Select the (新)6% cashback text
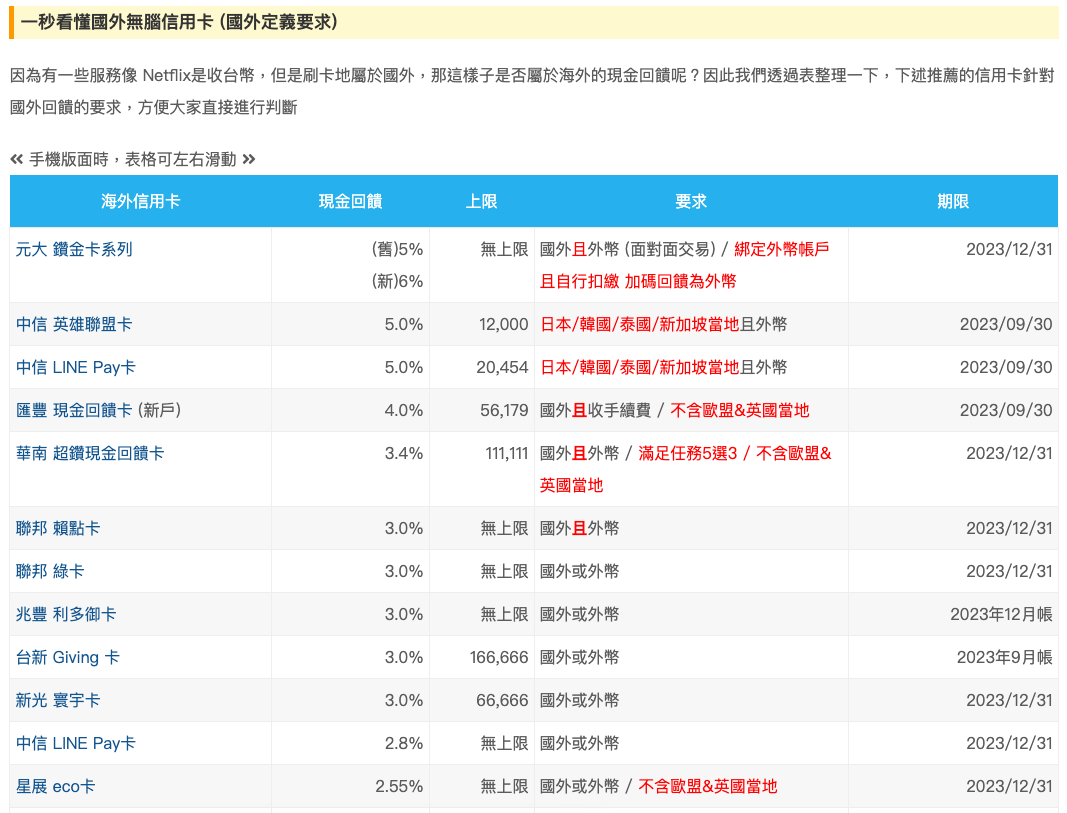Image resolution: width=1067 pixels, height=813 pixels. [397, 281]
